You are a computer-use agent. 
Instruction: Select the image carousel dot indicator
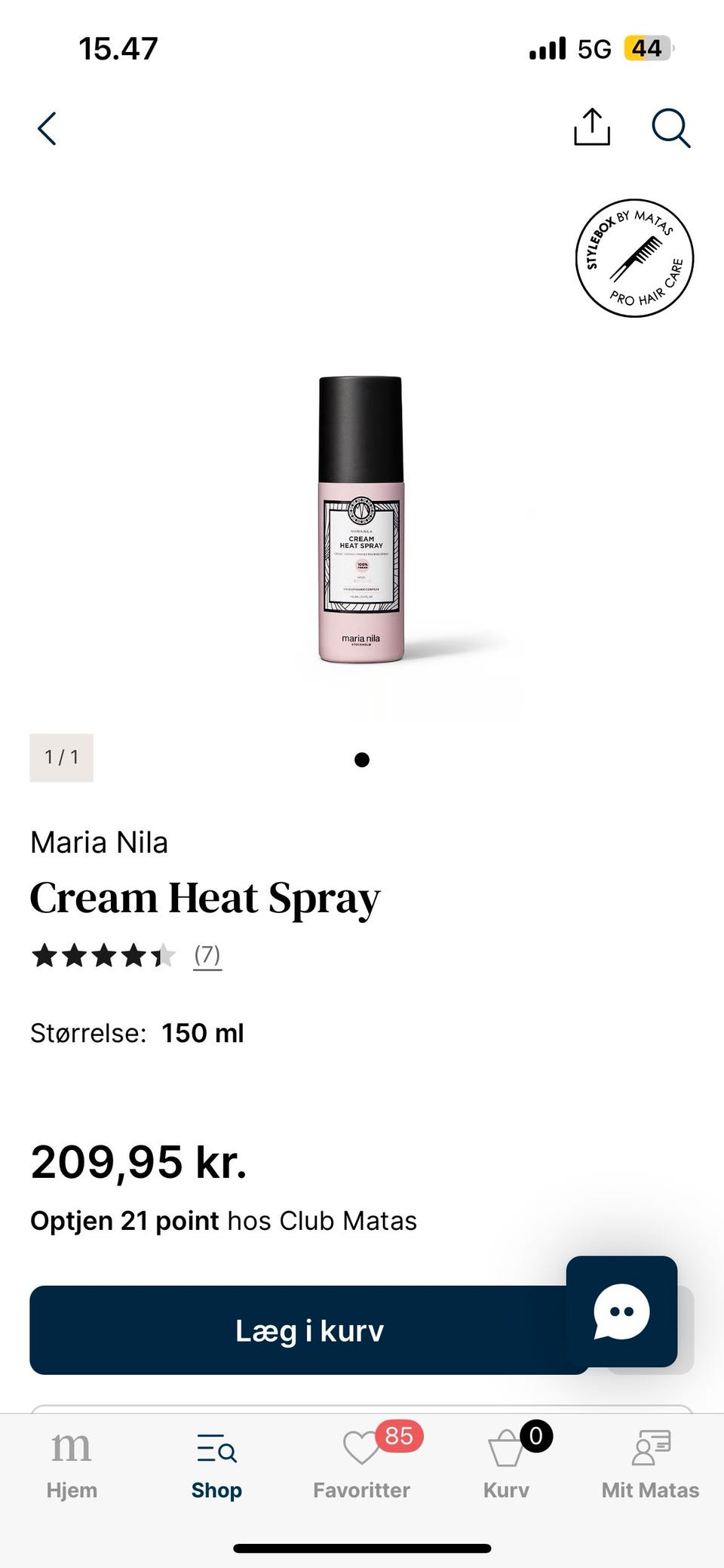tap(362, 760)
